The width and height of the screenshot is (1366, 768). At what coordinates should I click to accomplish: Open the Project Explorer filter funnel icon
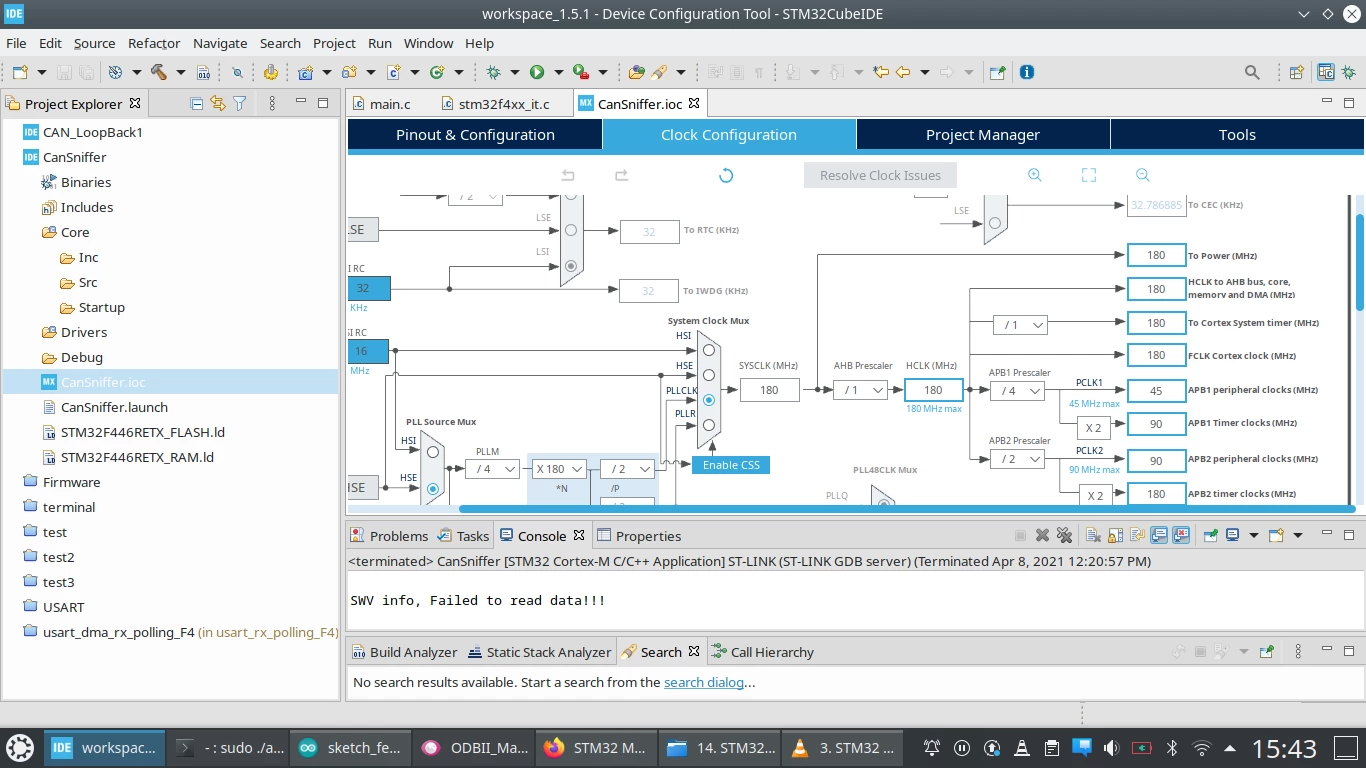tap(240, 103)
